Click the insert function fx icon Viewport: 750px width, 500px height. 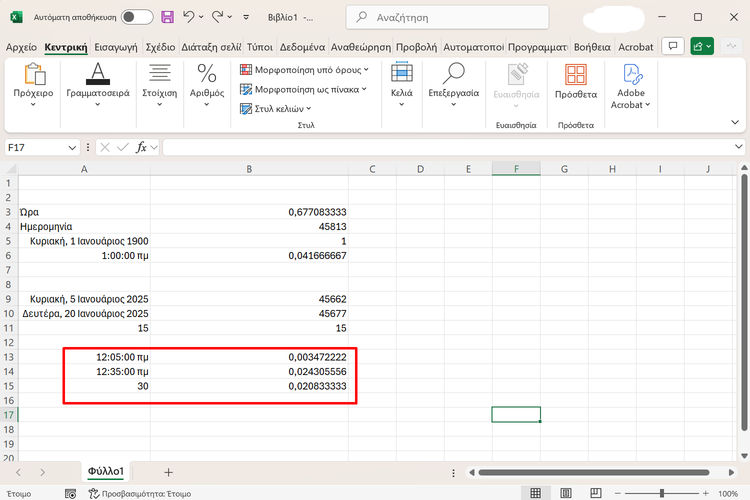click(141, 147)
